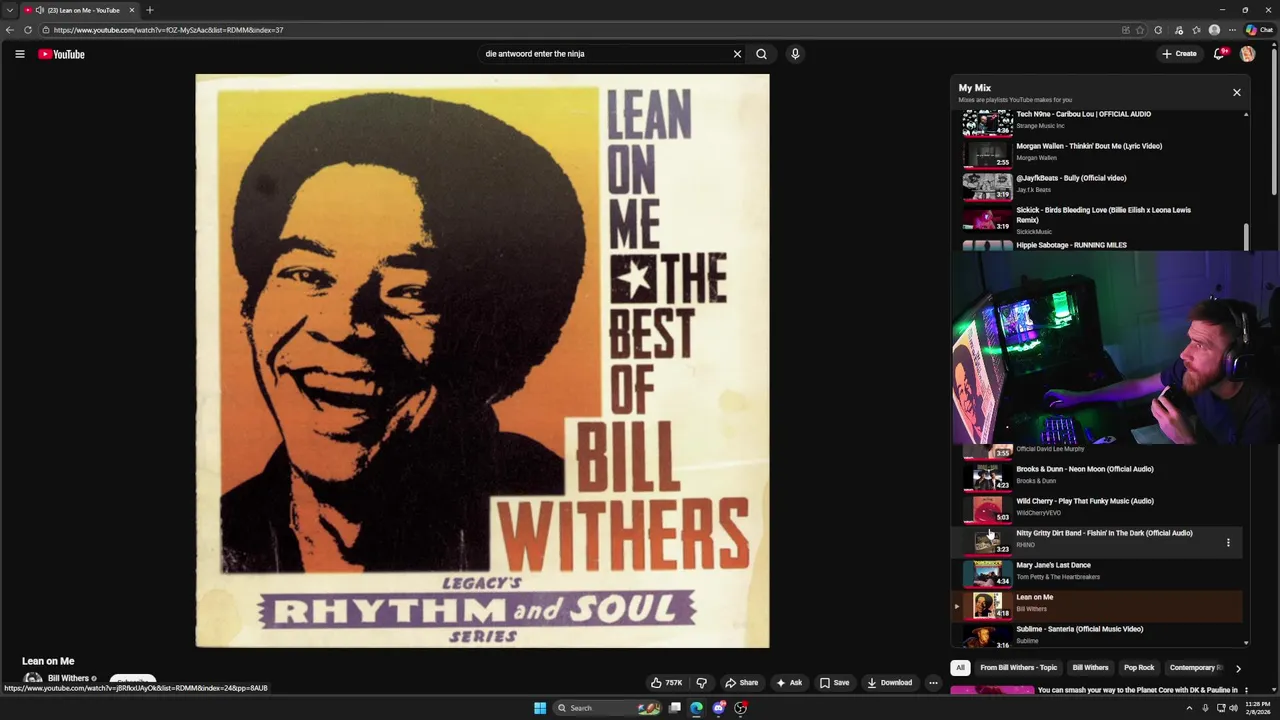Go to the YouTube home logo
The width and height of the screenshot is (1280, 720).
(x=62, y=54)
